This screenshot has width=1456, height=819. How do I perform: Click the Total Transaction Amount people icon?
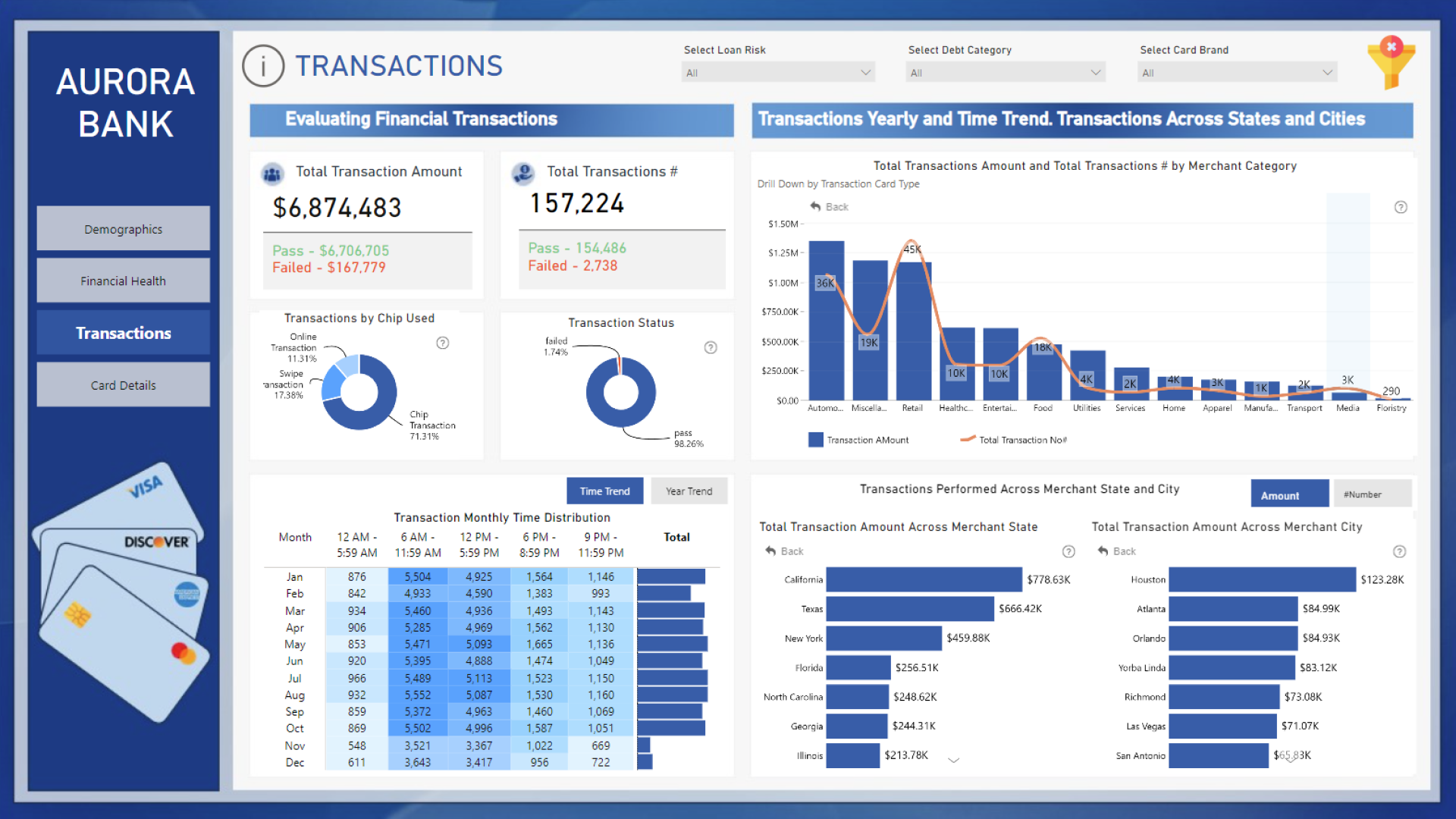pyautogui.click(x=272, y=174)
